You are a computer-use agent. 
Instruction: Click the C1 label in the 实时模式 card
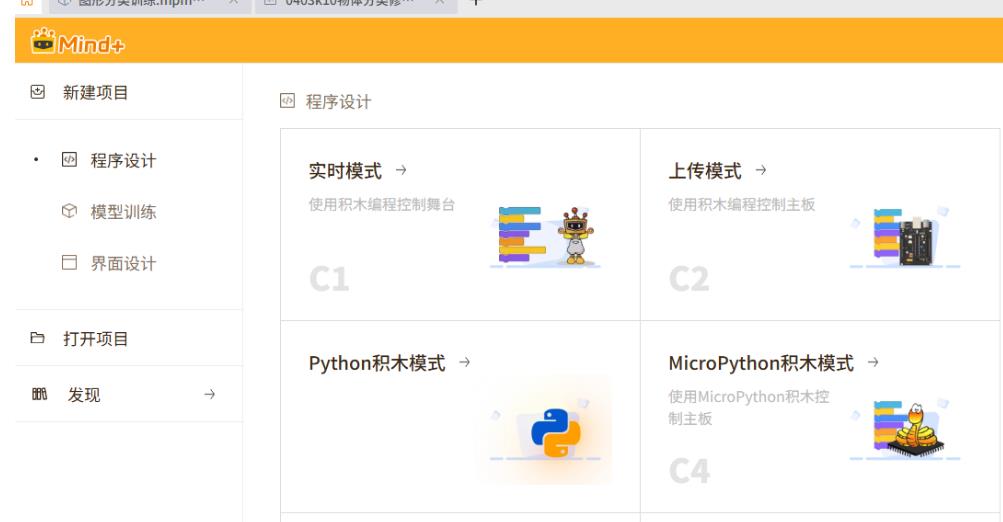click(329, 279)
